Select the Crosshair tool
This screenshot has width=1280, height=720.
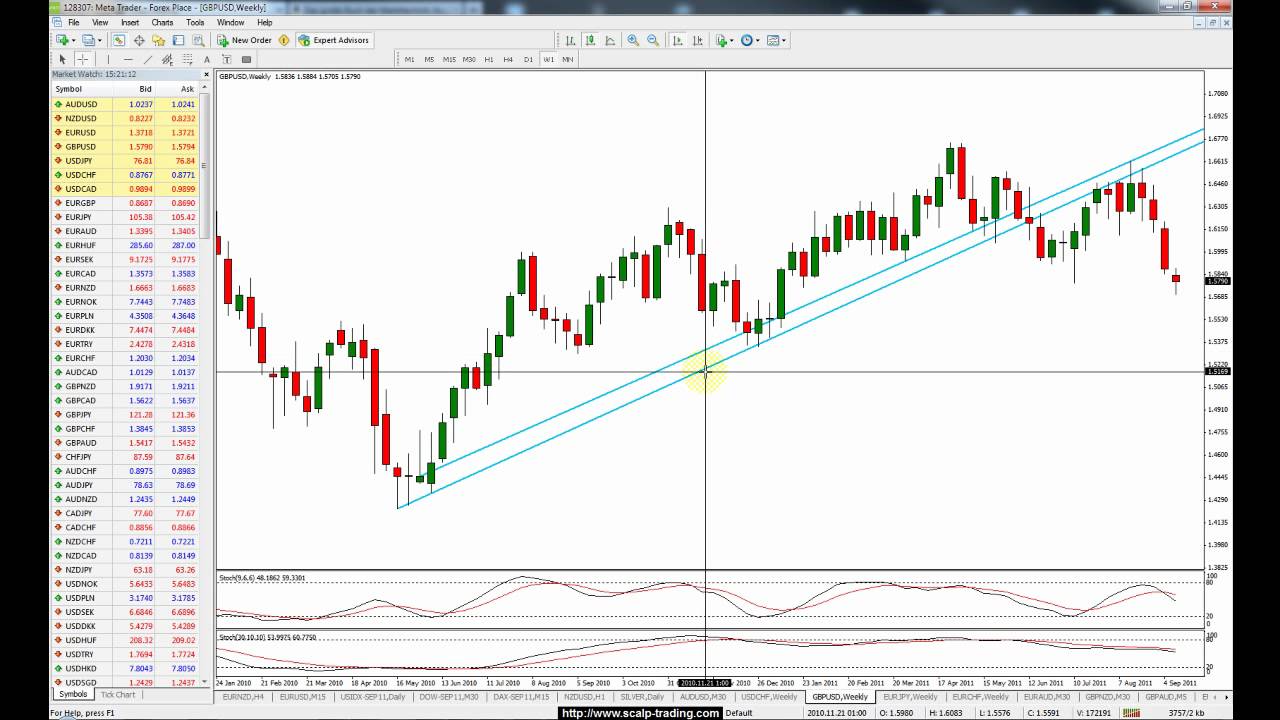(83, 59)
